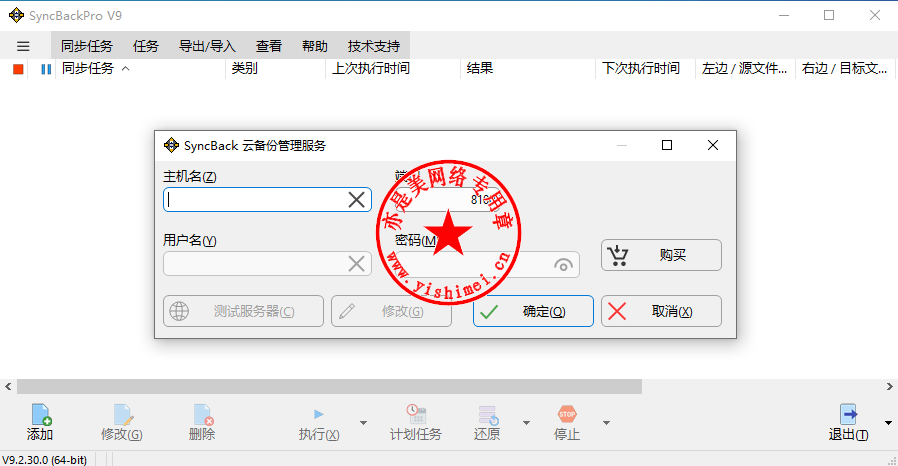898x466 pixels.
Task: Click the scroll right arrow
Action: 890,387
